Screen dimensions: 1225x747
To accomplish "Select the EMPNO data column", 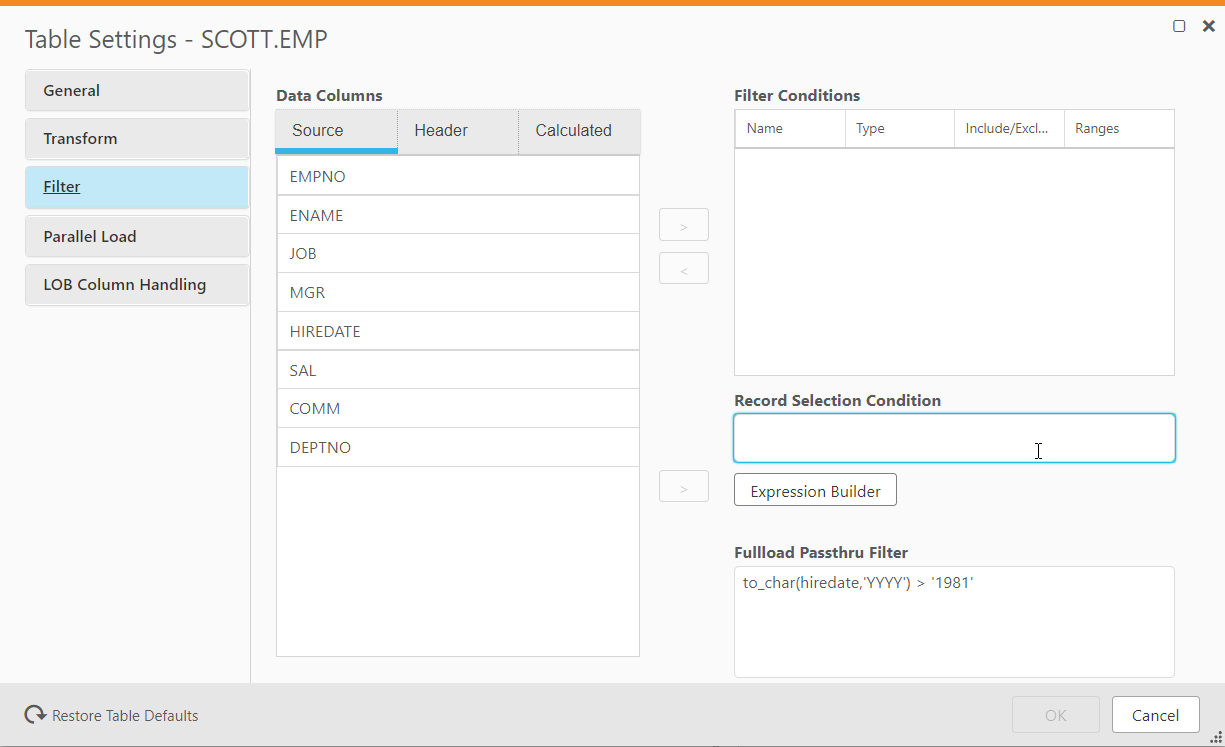I will click(x=458, y=176).
